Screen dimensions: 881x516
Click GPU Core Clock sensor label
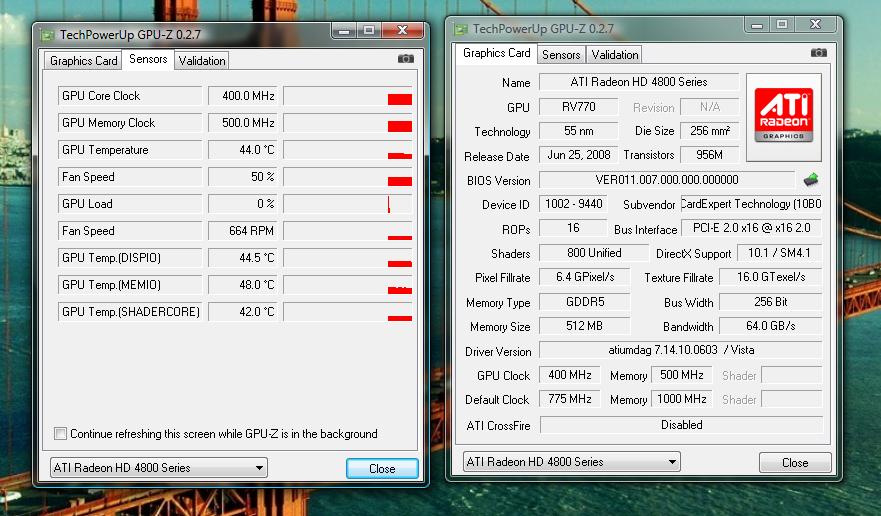coord(130,96)
